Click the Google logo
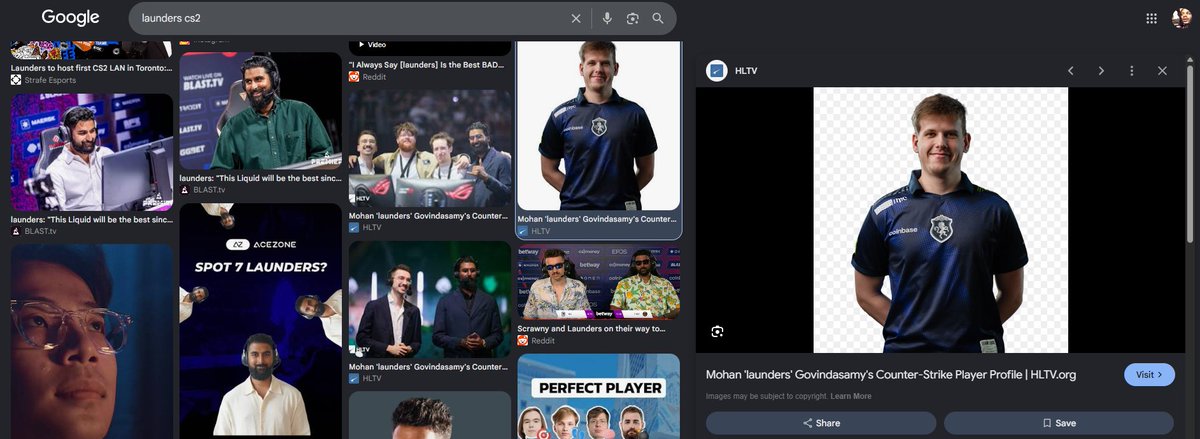Viewport: 1200px width, 439px height. 70,18
